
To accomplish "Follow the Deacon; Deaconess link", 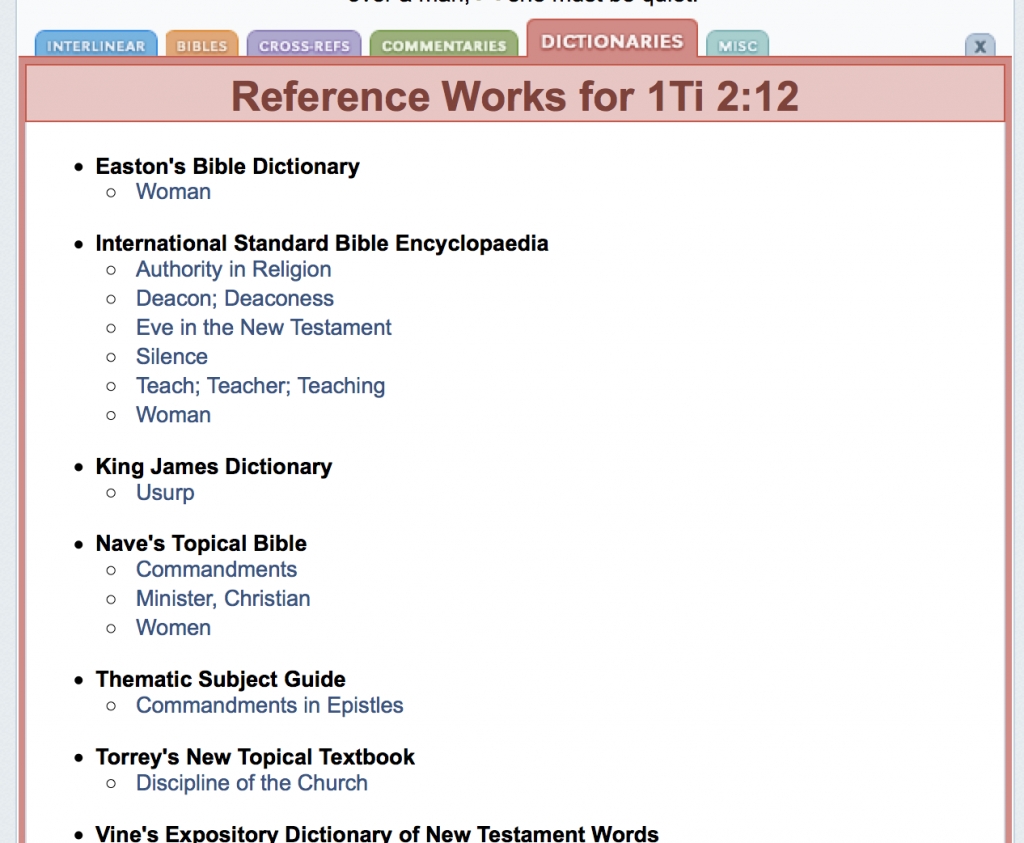I will (234, 299).
